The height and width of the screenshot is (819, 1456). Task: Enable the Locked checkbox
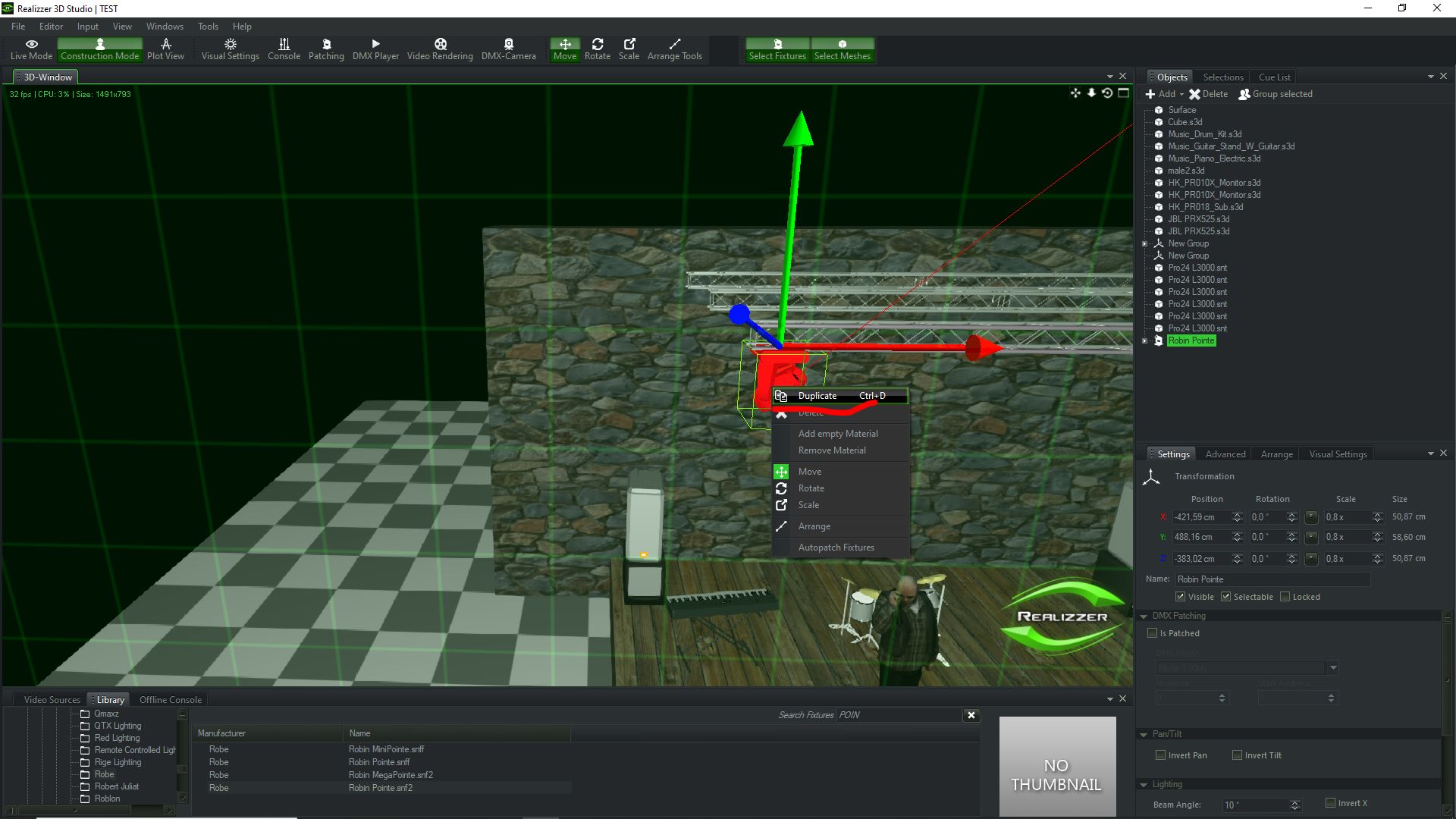point(1285,597)
